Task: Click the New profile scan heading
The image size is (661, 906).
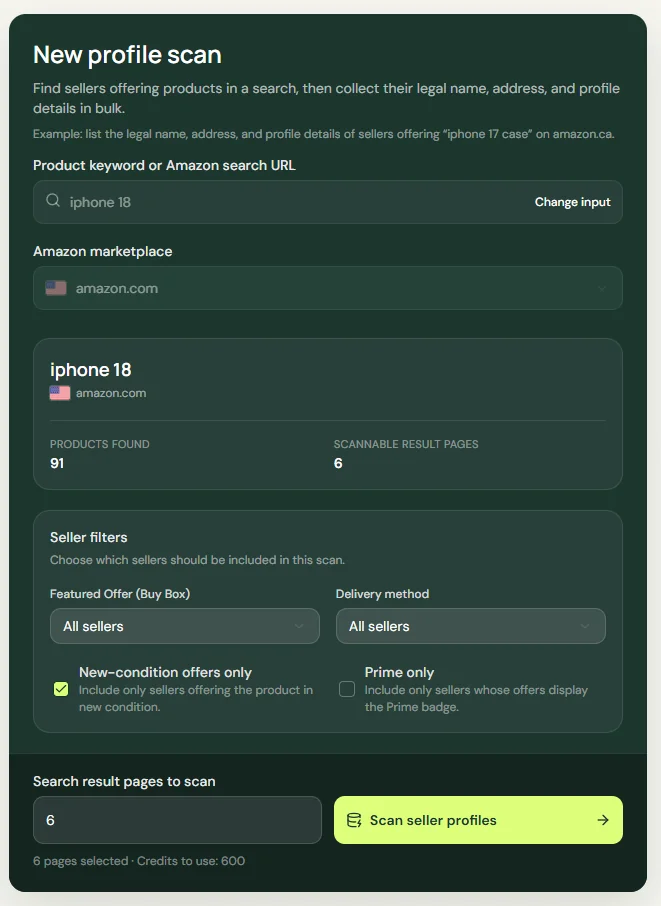Action: pyautogui.click(x=127, y=55)
